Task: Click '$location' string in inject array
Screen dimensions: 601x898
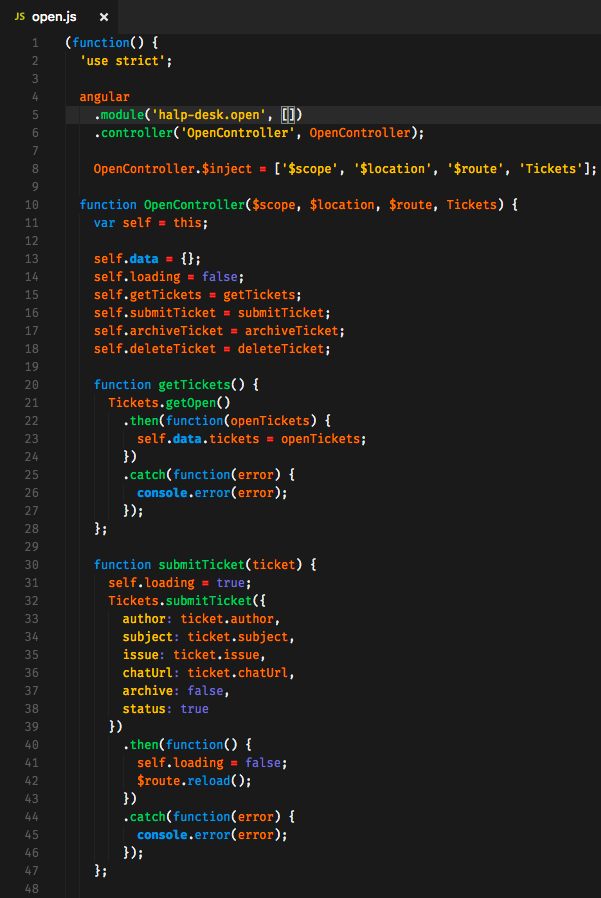Action: [392, 169]
